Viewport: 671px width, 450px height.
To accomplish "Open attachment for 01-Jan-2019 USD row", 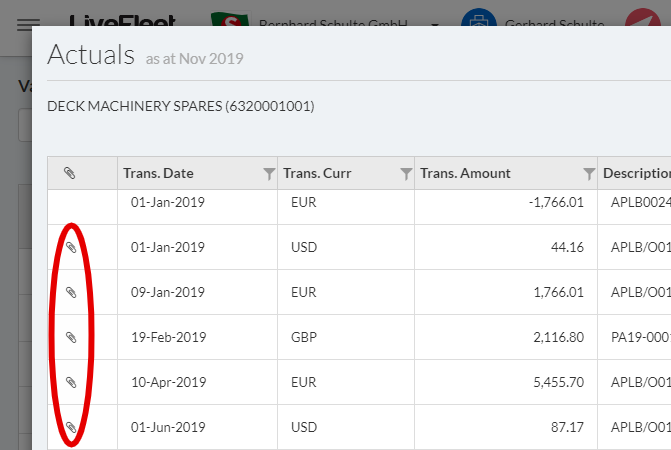I will tap(70, 247).
